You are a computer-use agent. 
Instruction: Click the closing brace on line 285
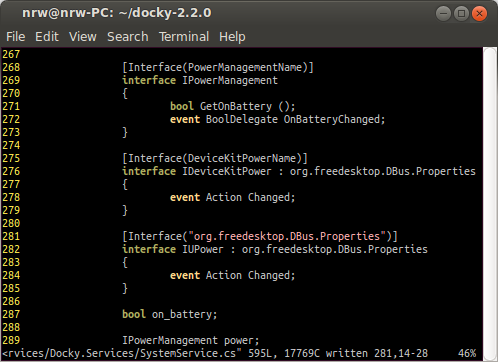125,288
